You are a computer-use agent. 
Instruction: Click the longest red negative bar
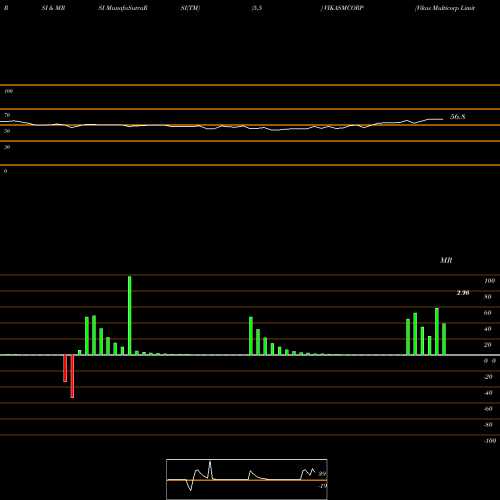[72, 376]
